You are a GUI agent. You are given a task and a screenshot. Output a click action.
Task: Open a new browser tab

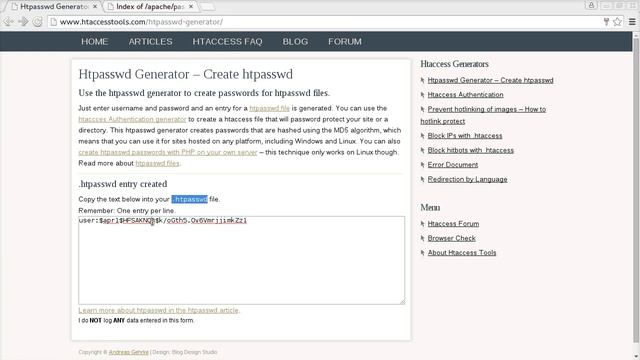[207, 7]
